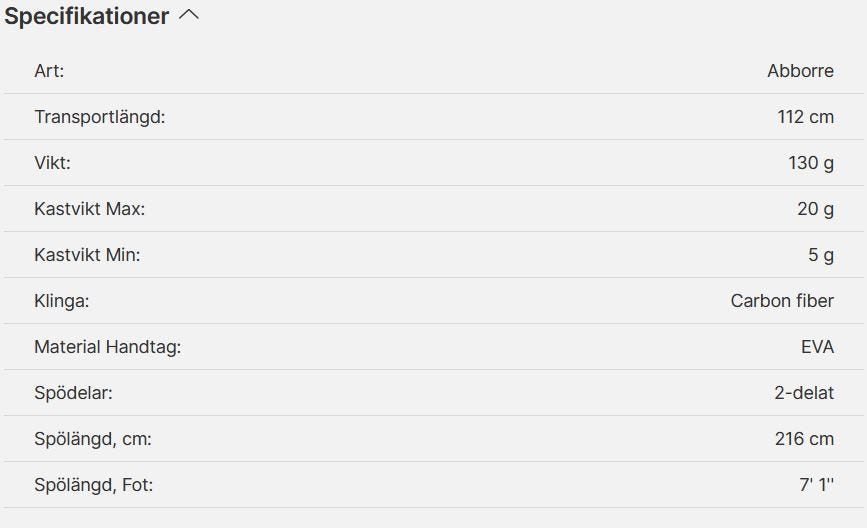Viewport: 867px width, 528px height.
Task: Click the 5 g value
Action: pos(820,255)
